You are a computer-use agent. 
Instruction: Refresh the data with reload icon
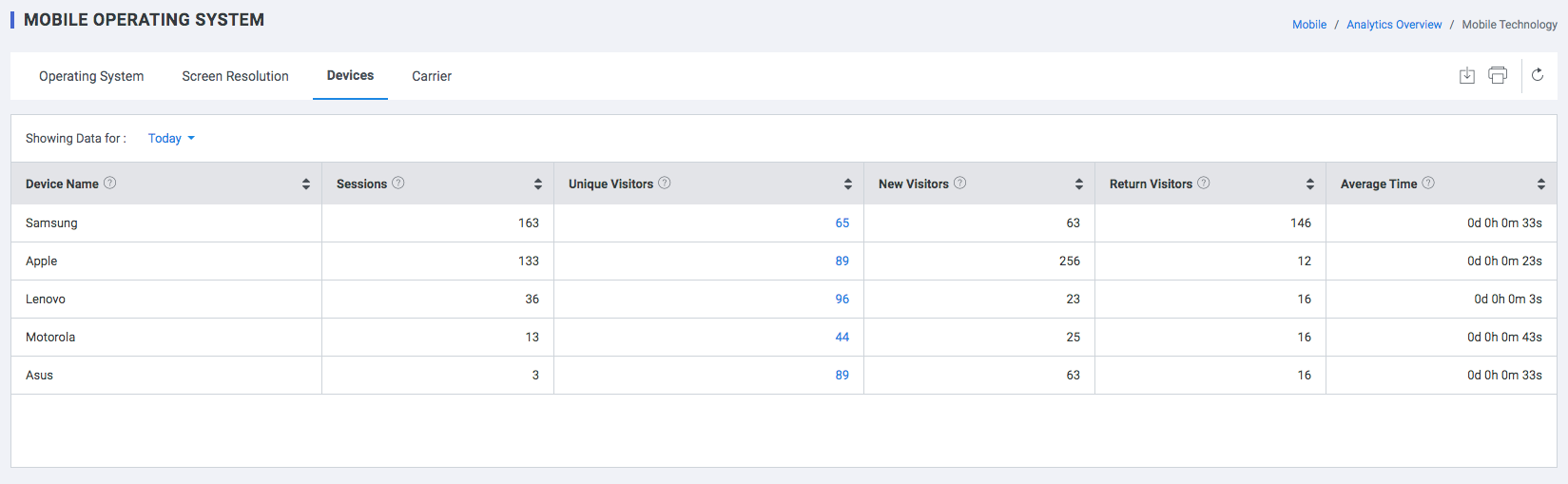1538,75
